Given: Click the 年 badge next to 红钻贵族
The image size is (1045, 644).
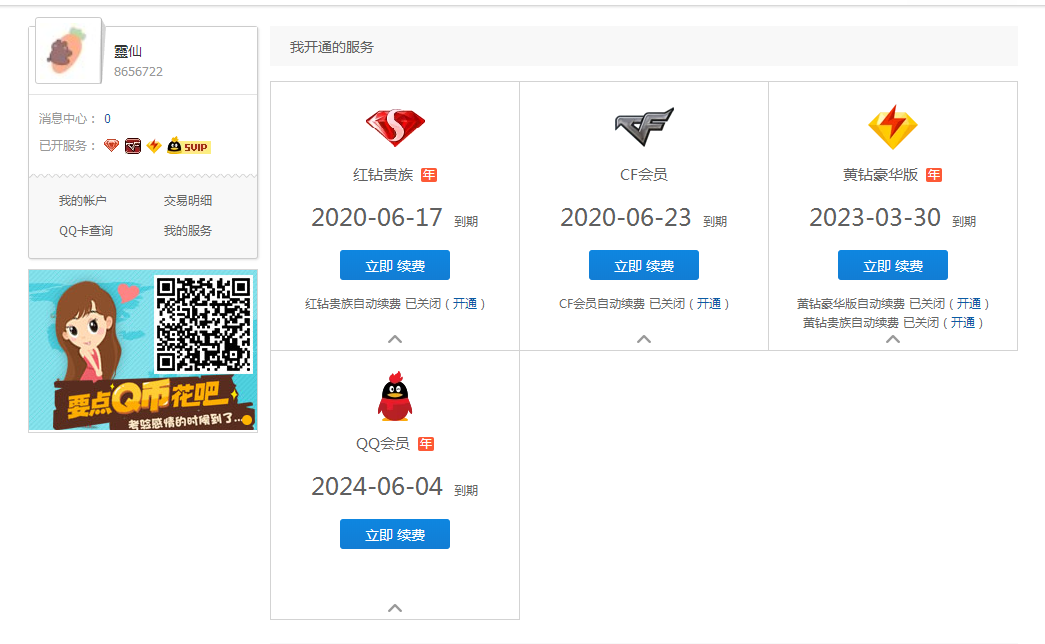Looking at the screenshot, I should [429, 175].
